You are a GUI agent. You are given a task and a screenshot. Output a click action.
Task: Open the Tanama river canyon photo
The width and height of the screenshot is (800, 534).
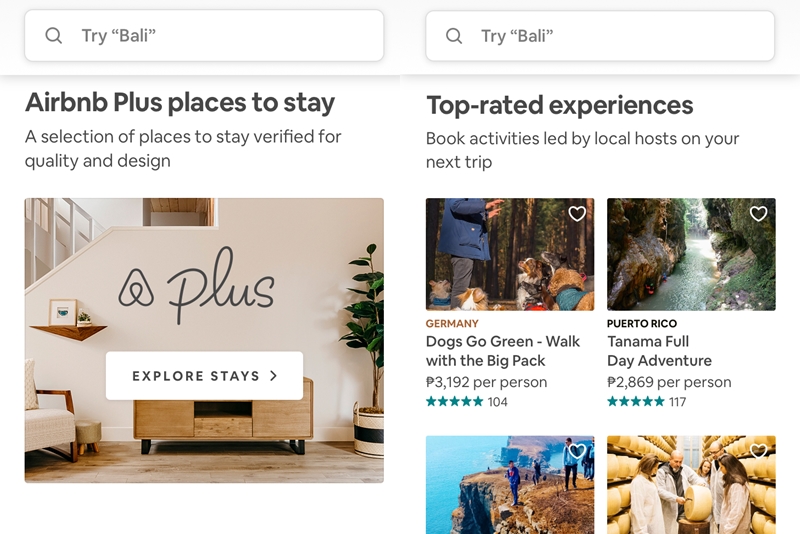(x=691, y=255)
